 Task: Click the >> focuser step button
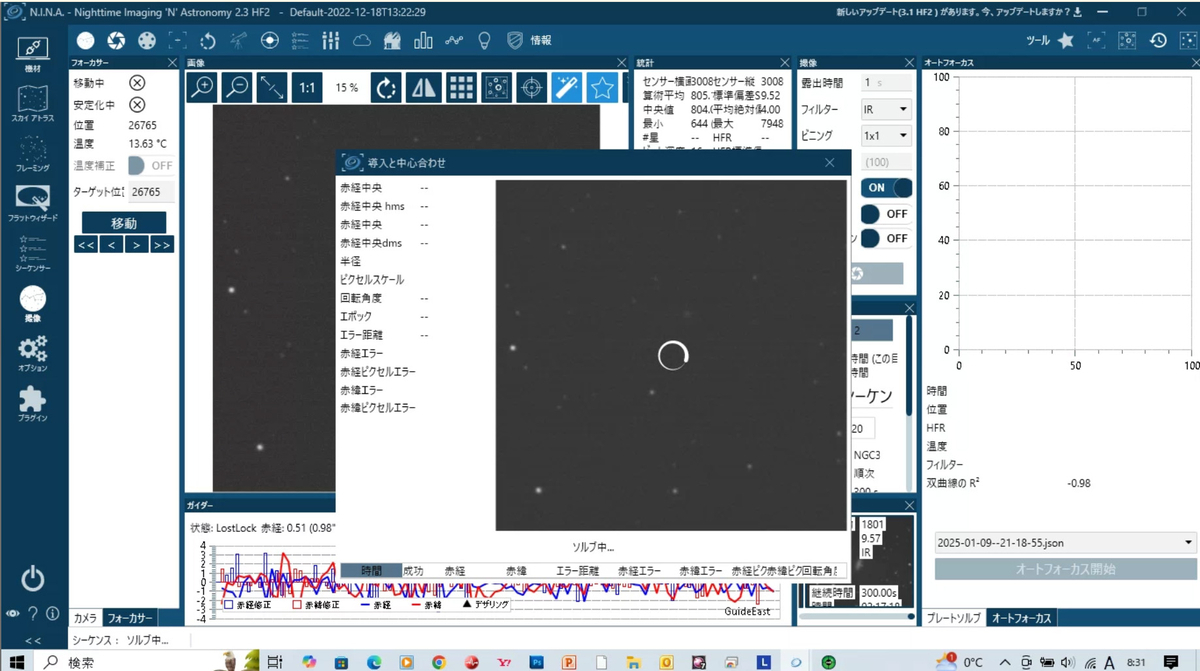161,245
